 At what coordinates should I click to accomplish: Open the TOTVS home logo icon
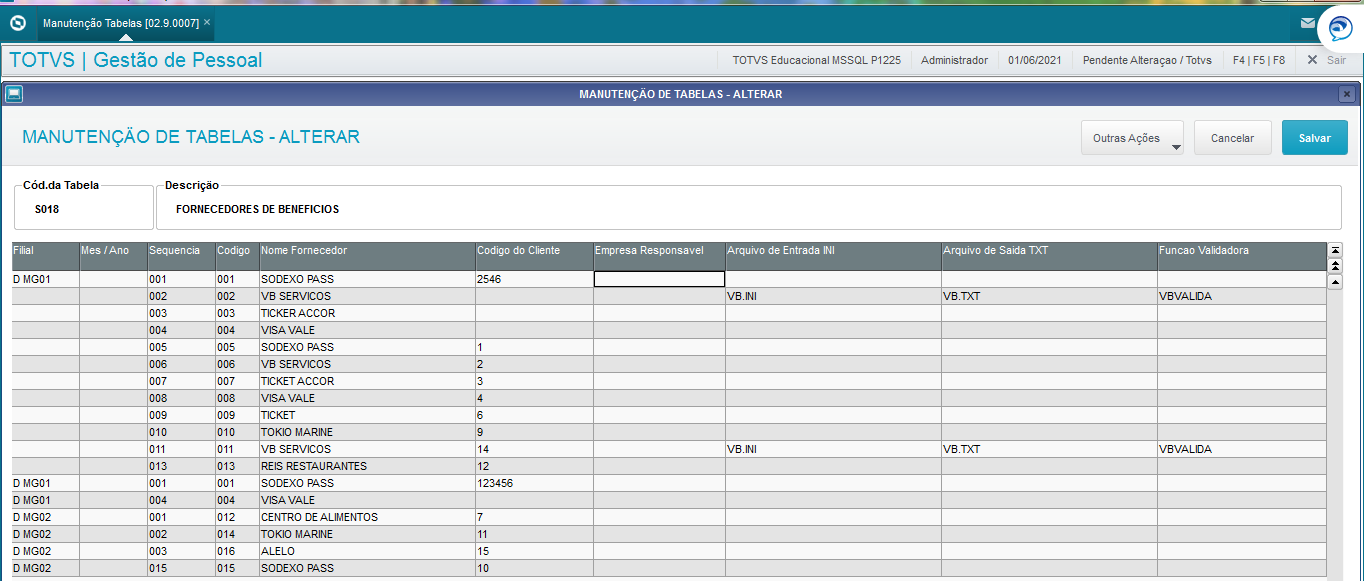18,22
